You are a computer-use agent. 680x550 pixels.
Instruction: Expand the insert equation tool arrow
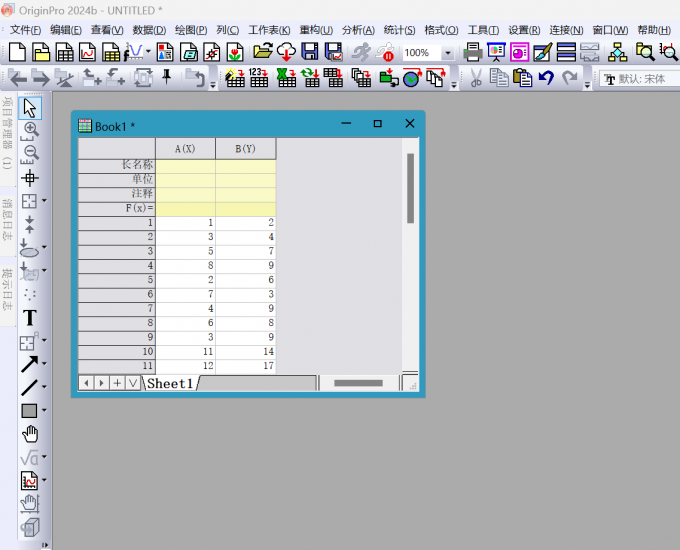tap(44, 457)
